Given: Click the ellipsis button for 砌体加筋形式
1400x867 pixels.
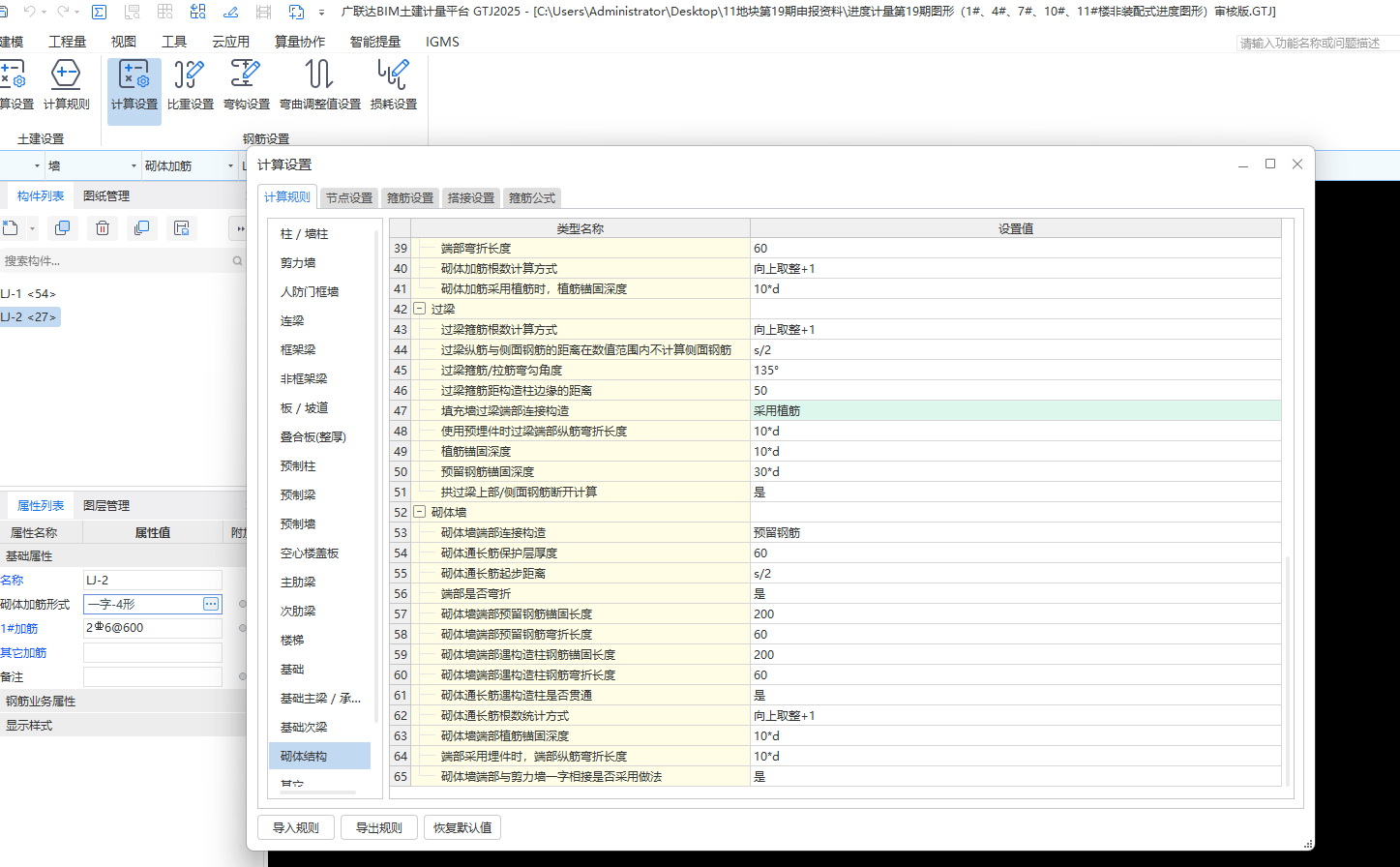Looking at the screenshot, I should point(211,604).
